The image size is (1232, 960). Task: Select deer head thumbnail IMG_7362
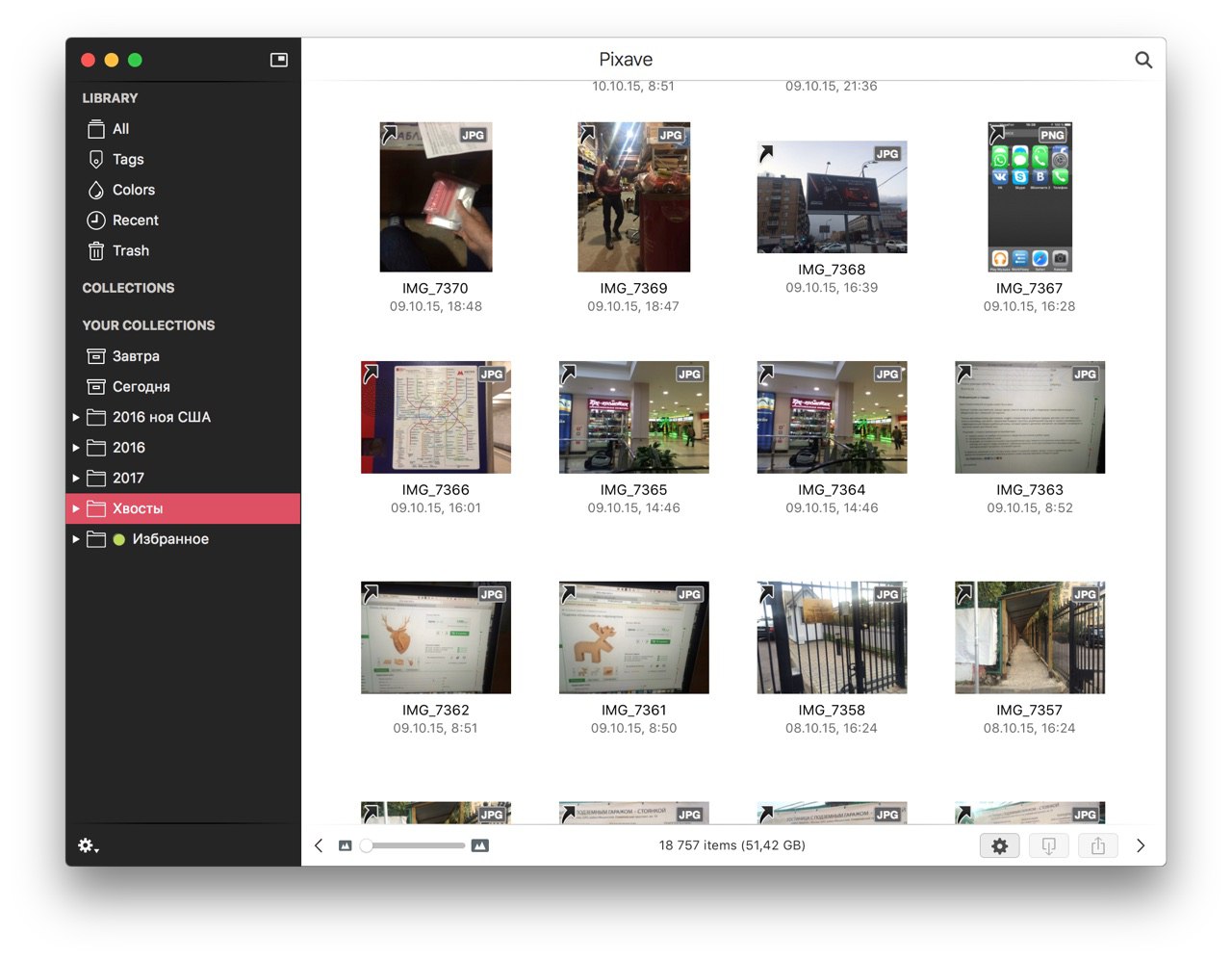[x=436, y=637]
